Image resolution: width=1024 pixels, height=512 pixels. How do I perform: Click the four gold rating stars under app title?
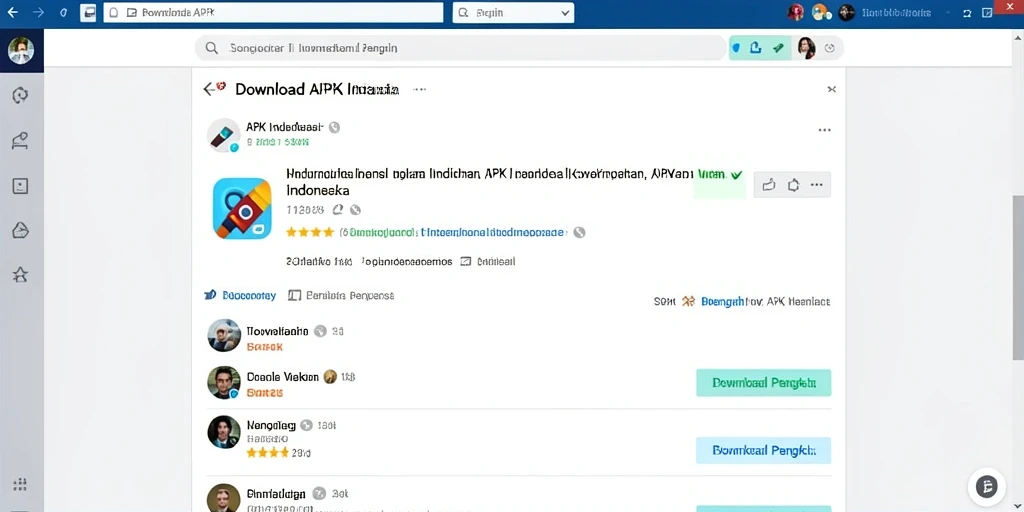point(310,232)
